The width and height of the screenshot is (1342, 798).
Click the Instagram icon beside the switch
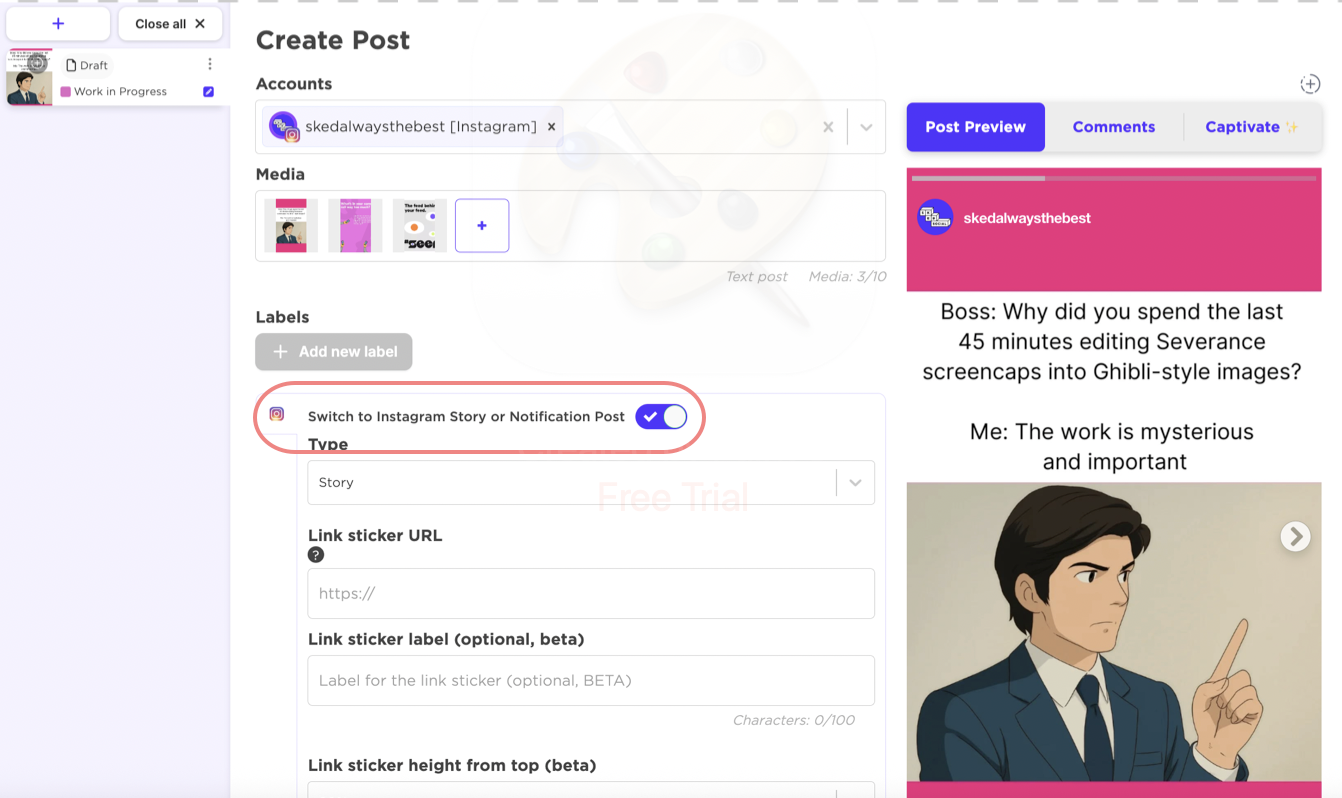click(x=277, y=414)
